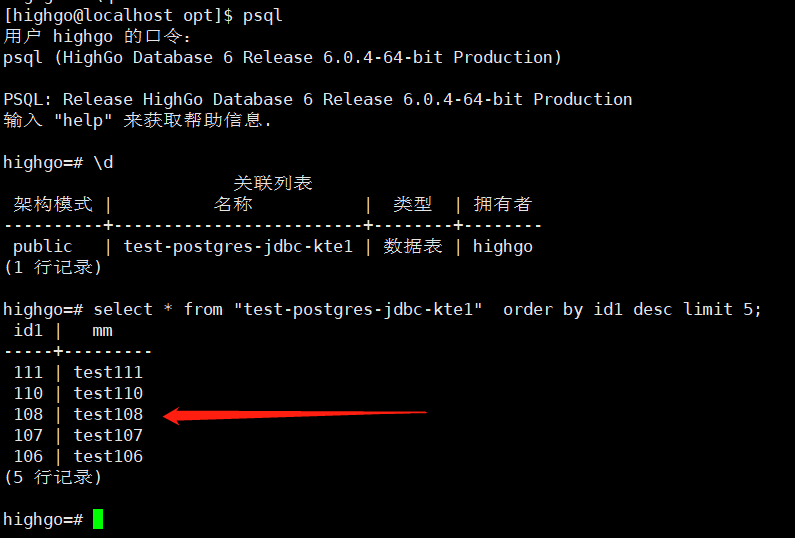The height and width of the screenshot is (538, 795).
Task: Click the psql command on first line
Action: coord(263,15)
